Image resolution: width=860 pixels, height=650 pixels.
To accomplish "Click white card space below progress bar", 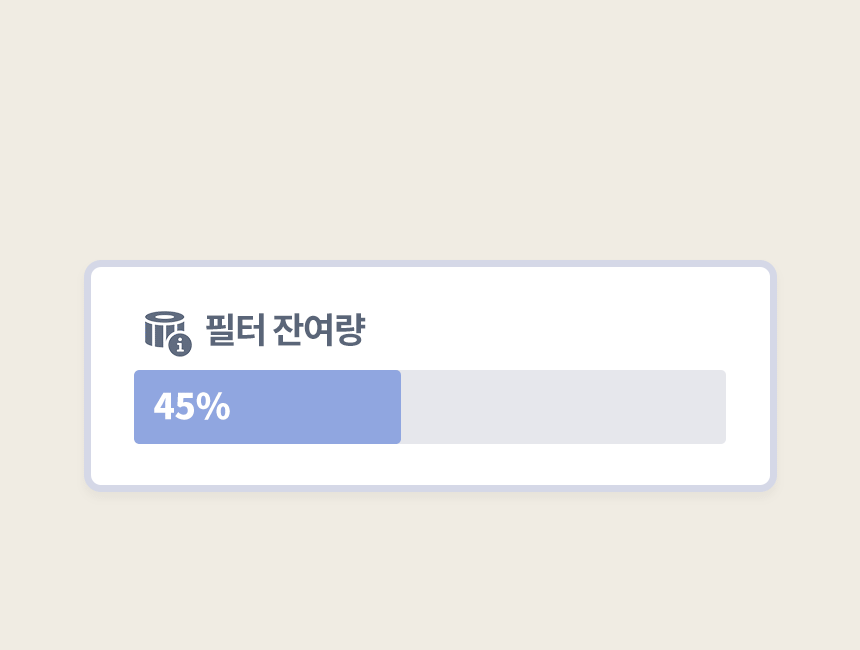I will [430, 464].
